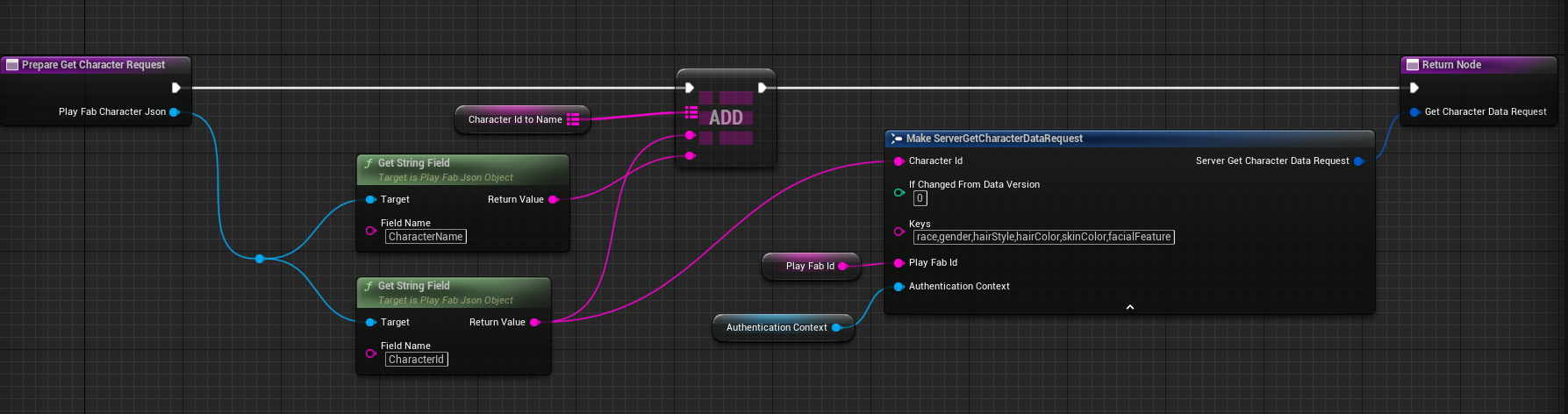This screenshot has height=414, width=1568.
Task: Click the Play Fab Id variable output pin
Action: [x=843, y=266]
